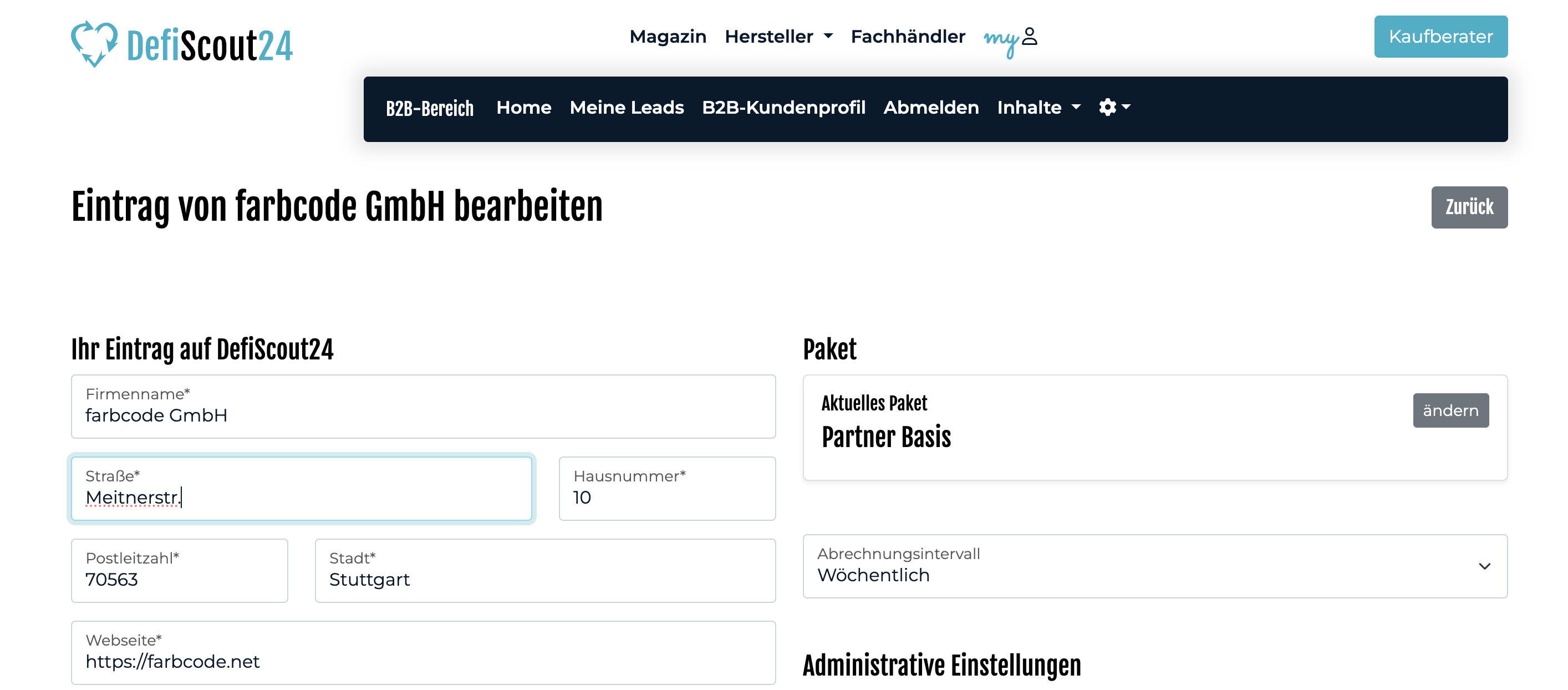Click the 'Aktuelles Paket' label
This screenshot has height=690, width=1568.
click(x=874, y=403)
